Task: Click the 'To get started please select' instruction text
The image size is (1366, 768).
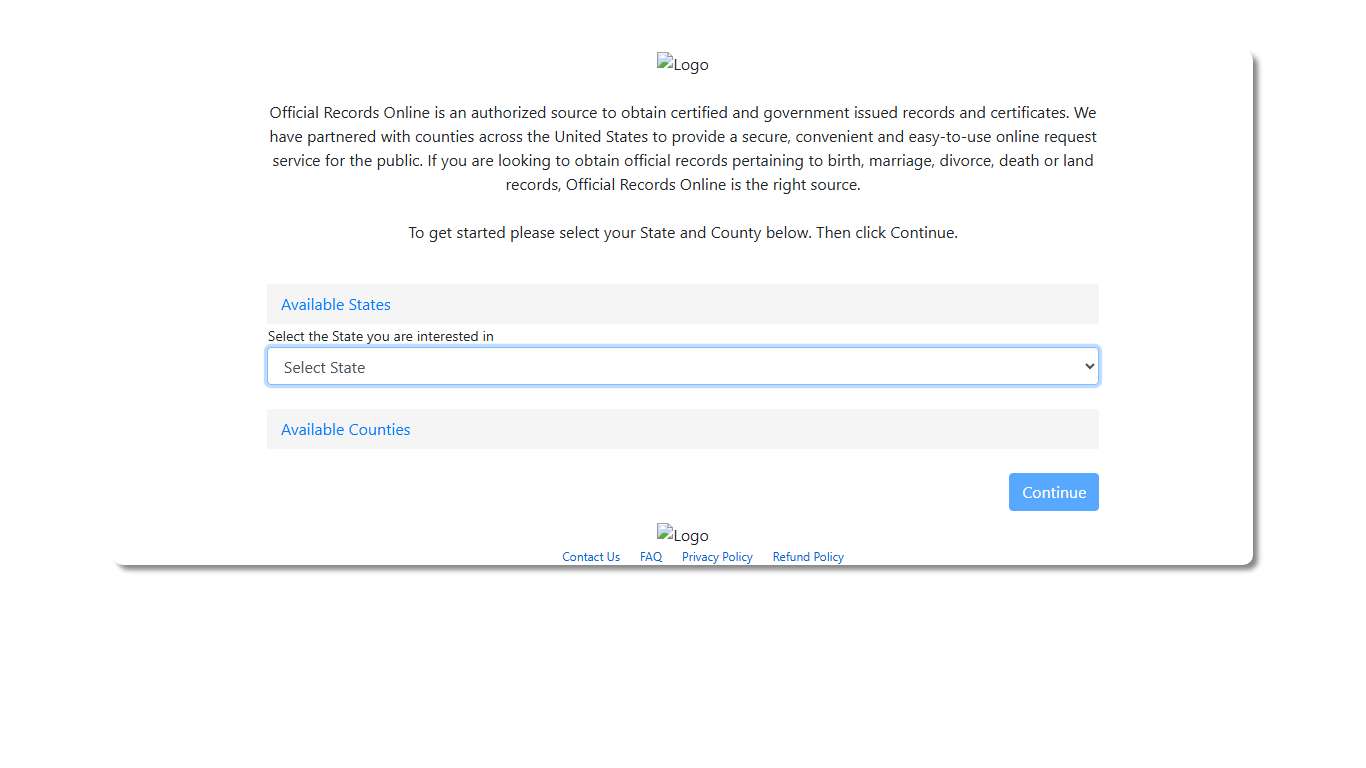Action: pos(682,232)
